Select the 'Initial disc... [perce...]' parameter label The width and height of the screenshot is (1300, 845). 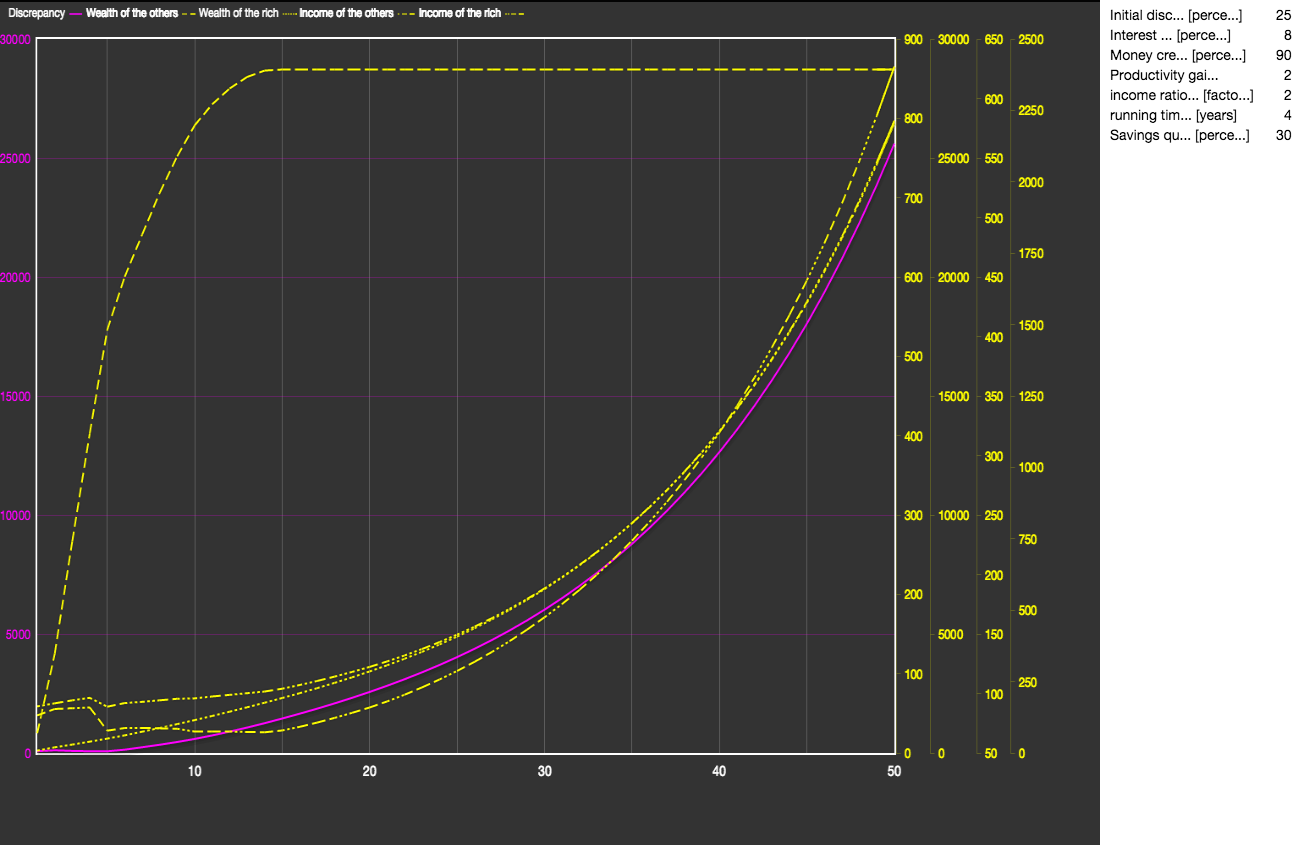click(1176, 15)
